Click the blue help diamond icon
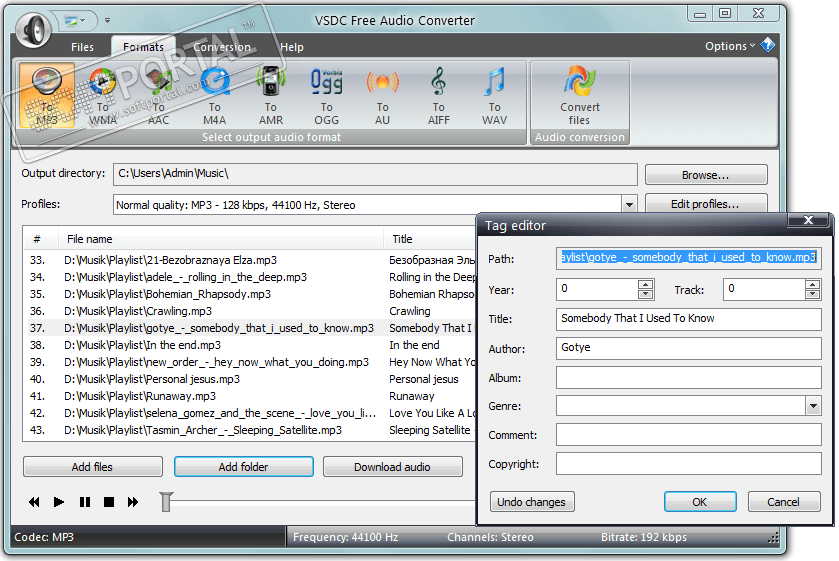The width and height of the screenshot is (839, 561). point(768,45)
